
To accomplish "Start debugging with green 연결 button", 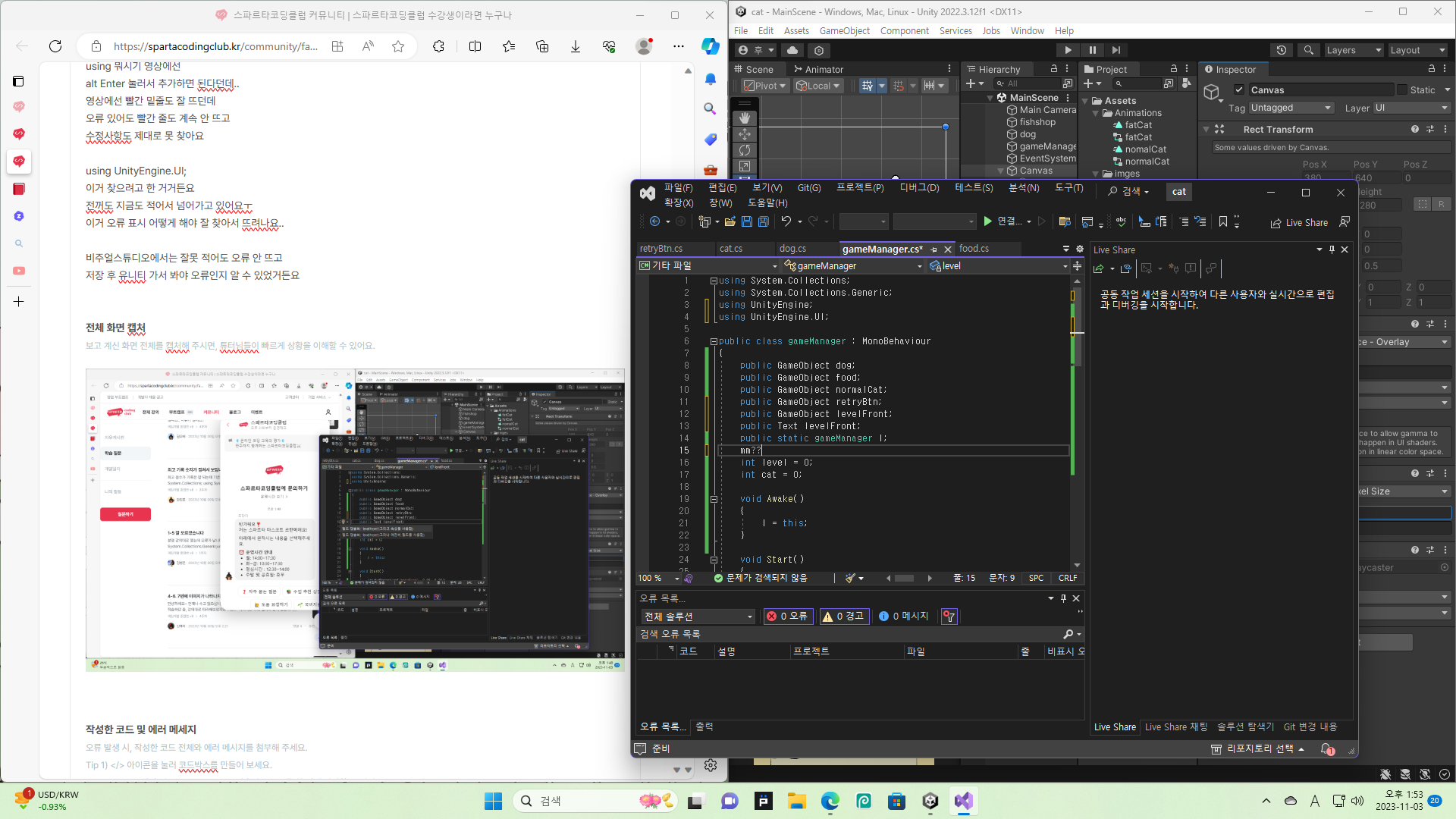I will [1003, 221].
